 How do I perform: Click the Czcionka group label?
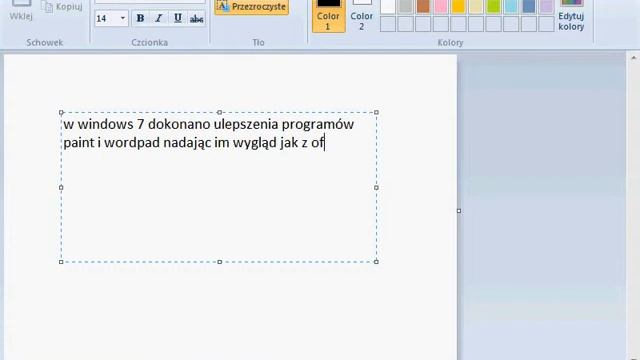coord(150,42)
